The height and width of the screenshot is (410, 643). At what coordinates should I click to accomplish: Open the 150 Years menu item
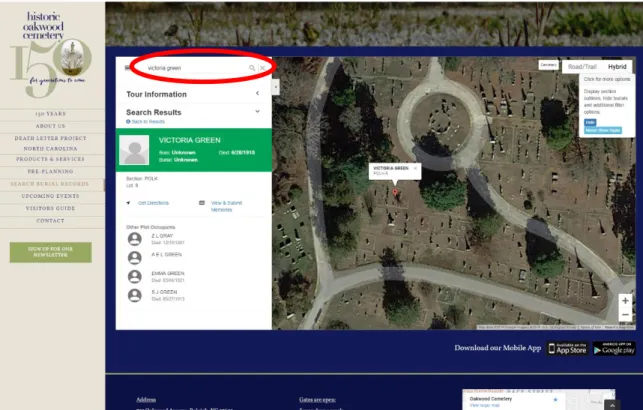[x=50, y=114]
